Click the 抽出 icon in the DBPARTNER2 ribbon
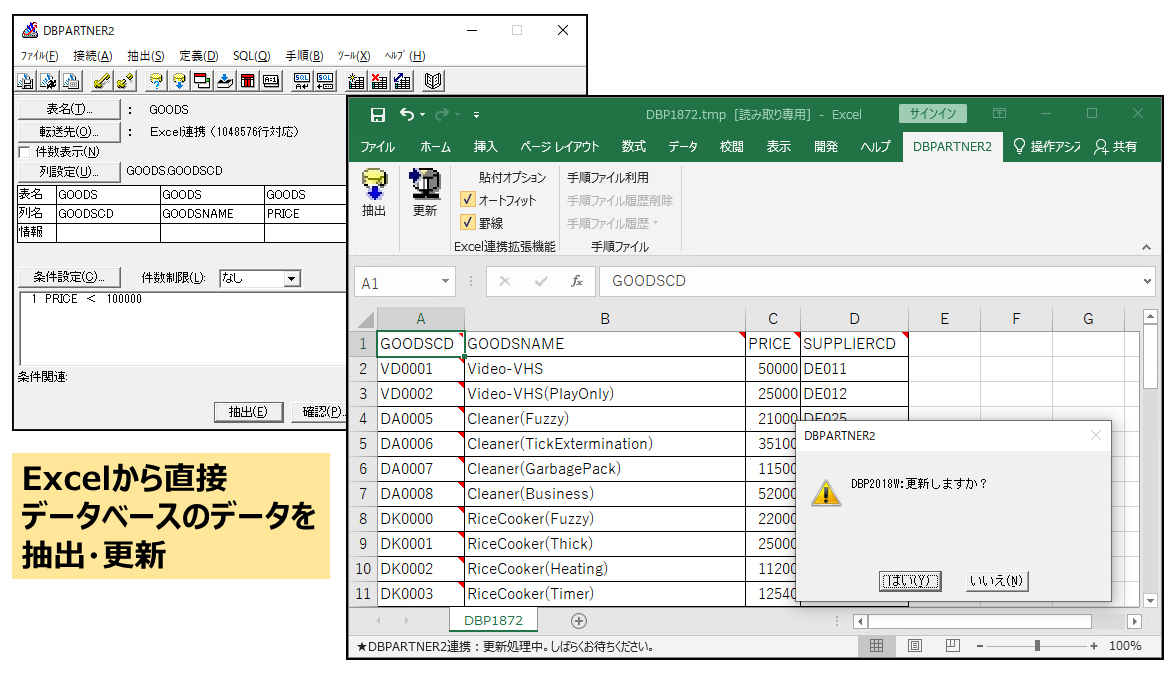The height and width of the screenshot is (673, 1176). pos(374,193)
